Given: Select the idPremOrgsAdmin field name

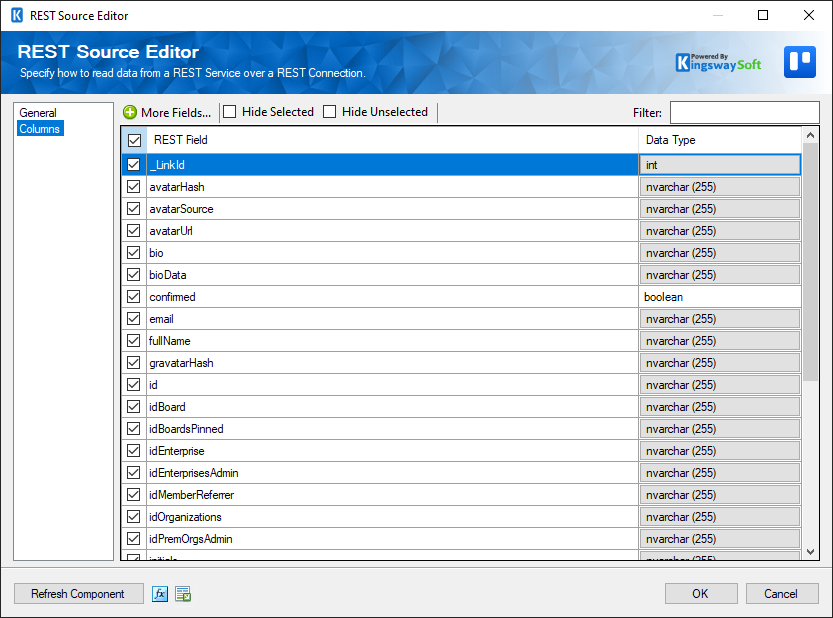Looking at the screenshot, I should pos(191,539).
